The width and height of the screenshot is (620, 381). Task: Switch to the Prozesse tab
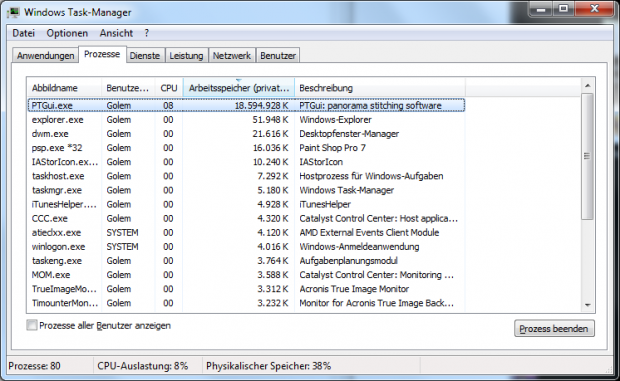click(x=102, y=54)
